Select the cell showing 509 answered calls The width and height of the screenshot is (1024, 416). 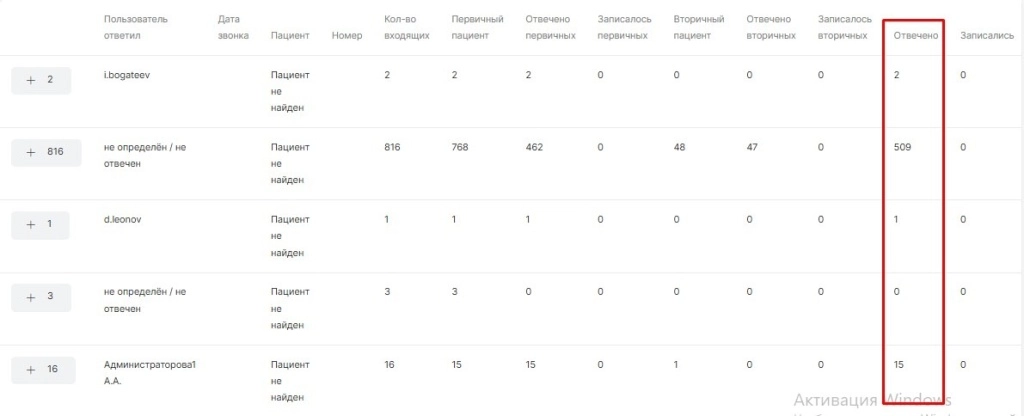coord(903,148)
